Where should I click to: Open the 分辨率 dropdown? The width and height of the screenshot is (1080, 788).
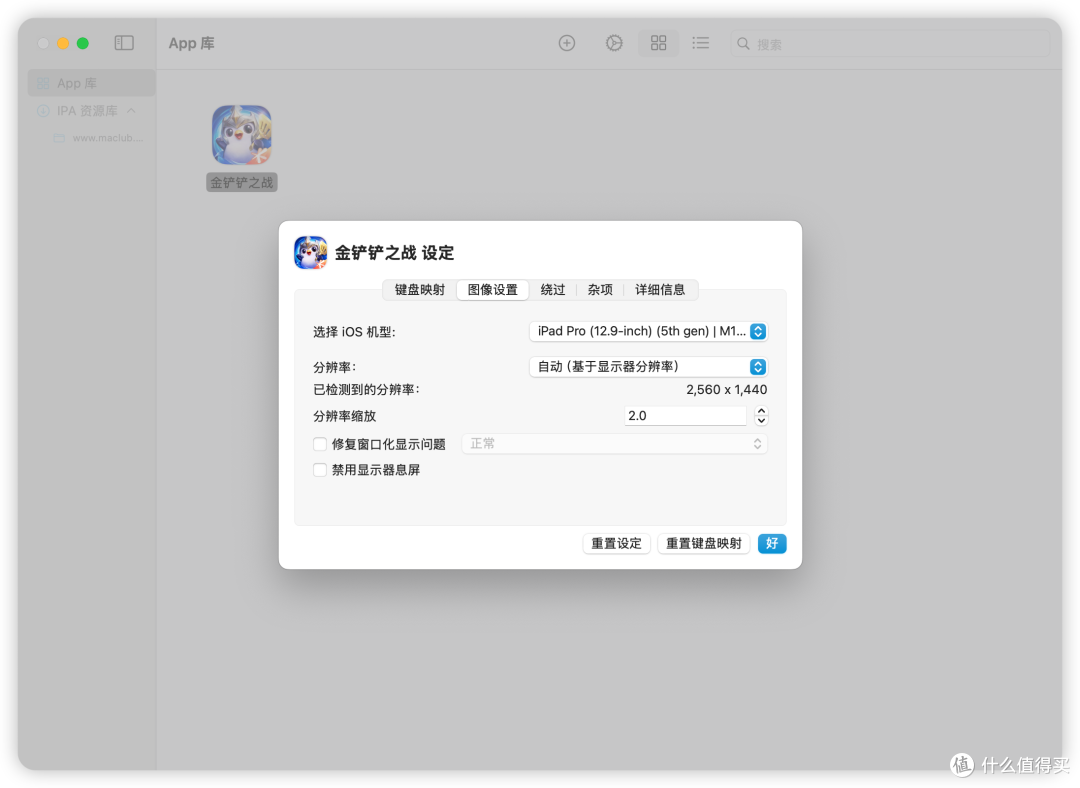[x=647, y=366]
